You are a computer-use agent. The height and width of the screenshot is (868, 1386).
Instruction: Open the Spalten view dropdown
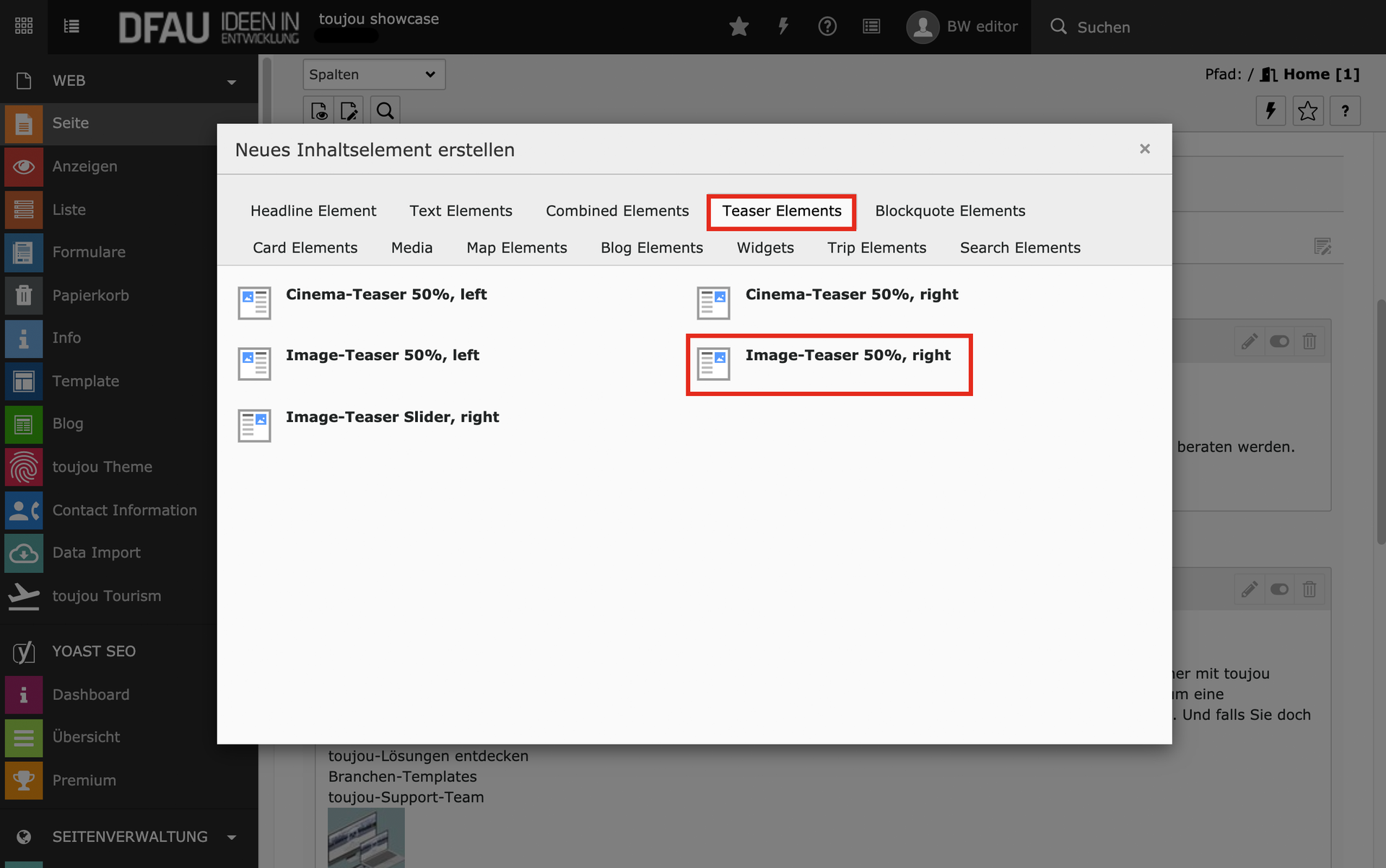pyautogui.click(x=373, y=74)
